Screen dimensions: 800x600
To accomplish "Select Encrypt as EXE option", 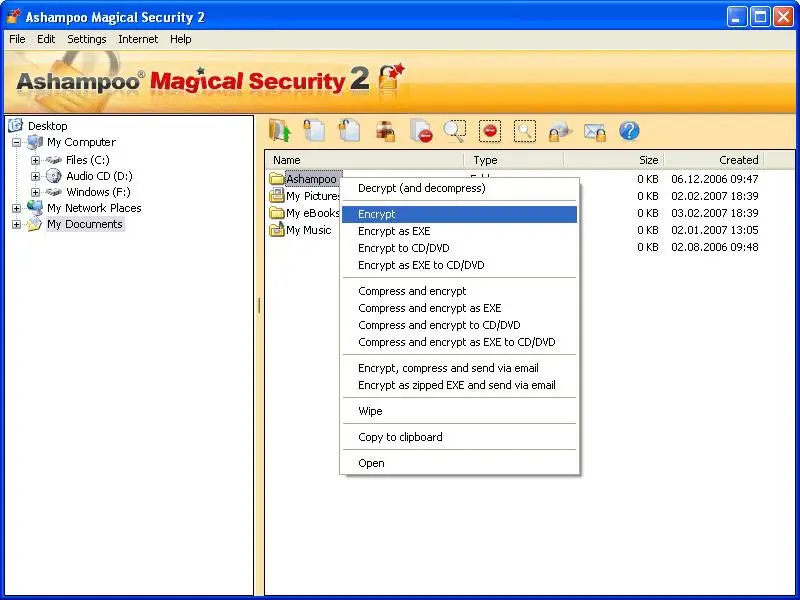I will [x=460, y=231].
